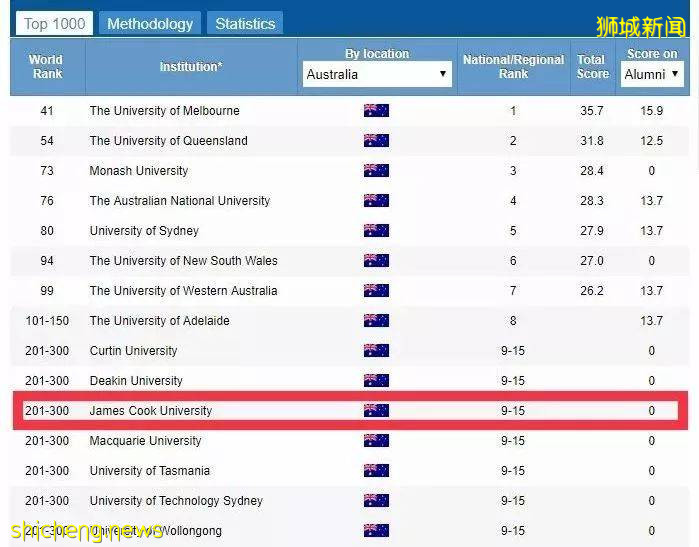Open the By location Australia dropdown
Screen dimensions: 699x547
coord(377,74)
